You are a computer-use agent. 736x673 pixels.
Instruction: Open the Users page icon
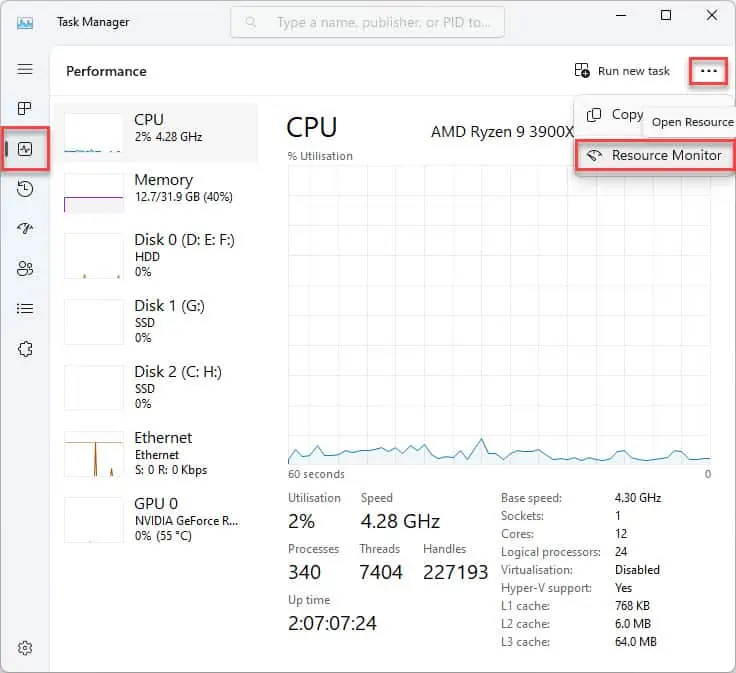click(x=25, y=268)
